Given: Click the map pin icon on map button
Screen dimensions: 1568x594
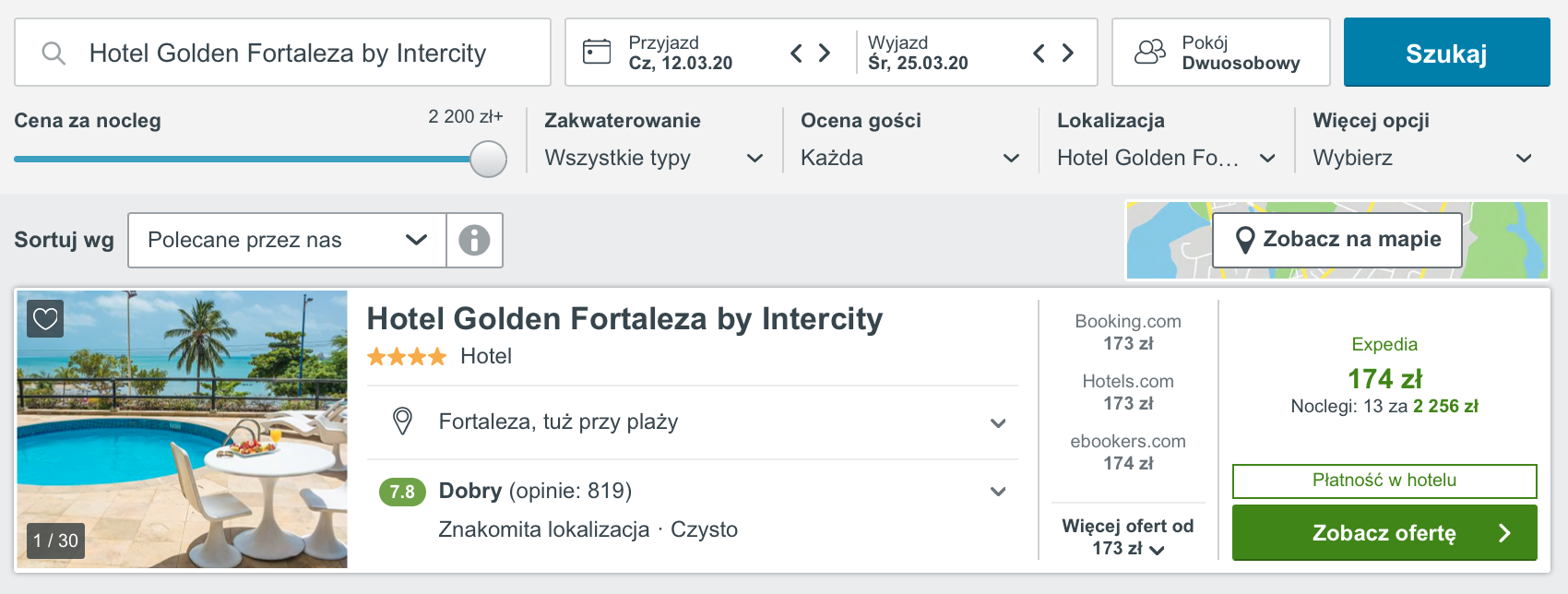Looking at the screenshot, I should (1244, 240).
